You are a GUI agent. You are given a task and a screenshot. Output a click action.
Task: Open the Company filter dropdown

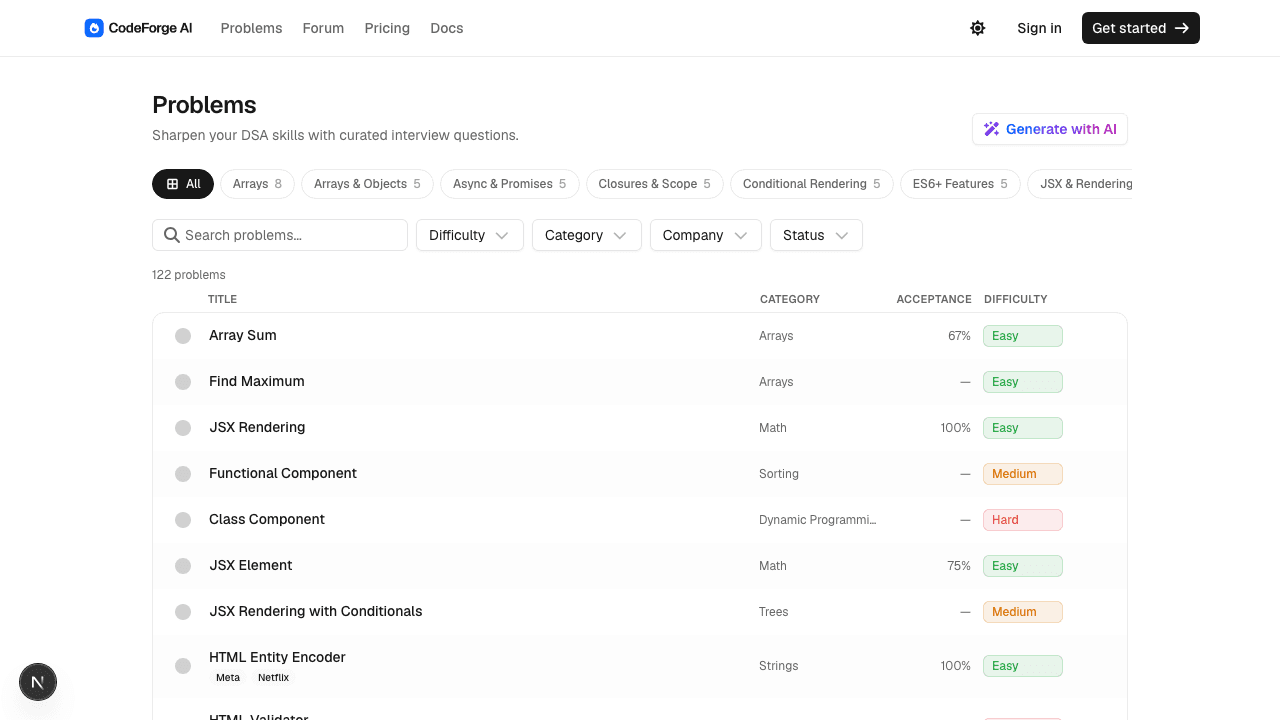tap(706, 235)
